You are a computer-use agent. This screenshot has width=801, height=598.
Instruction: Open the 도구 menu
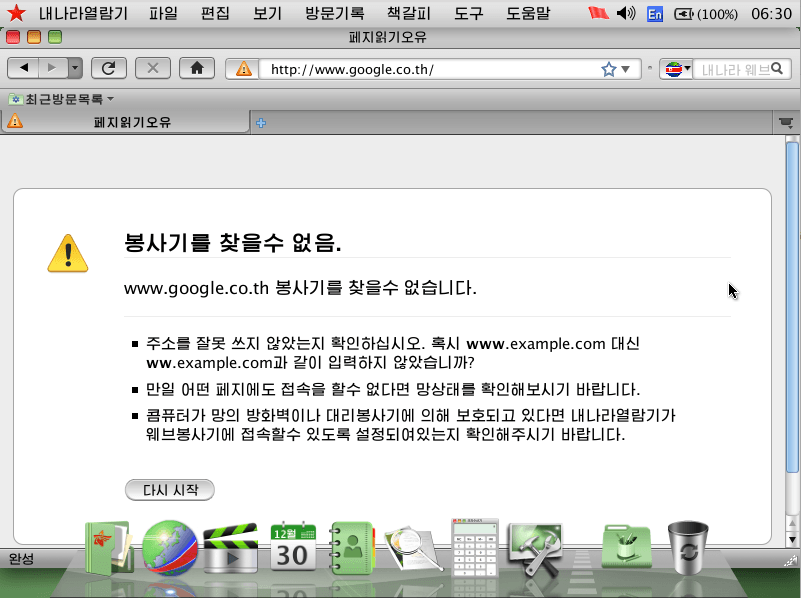(468, 13)
